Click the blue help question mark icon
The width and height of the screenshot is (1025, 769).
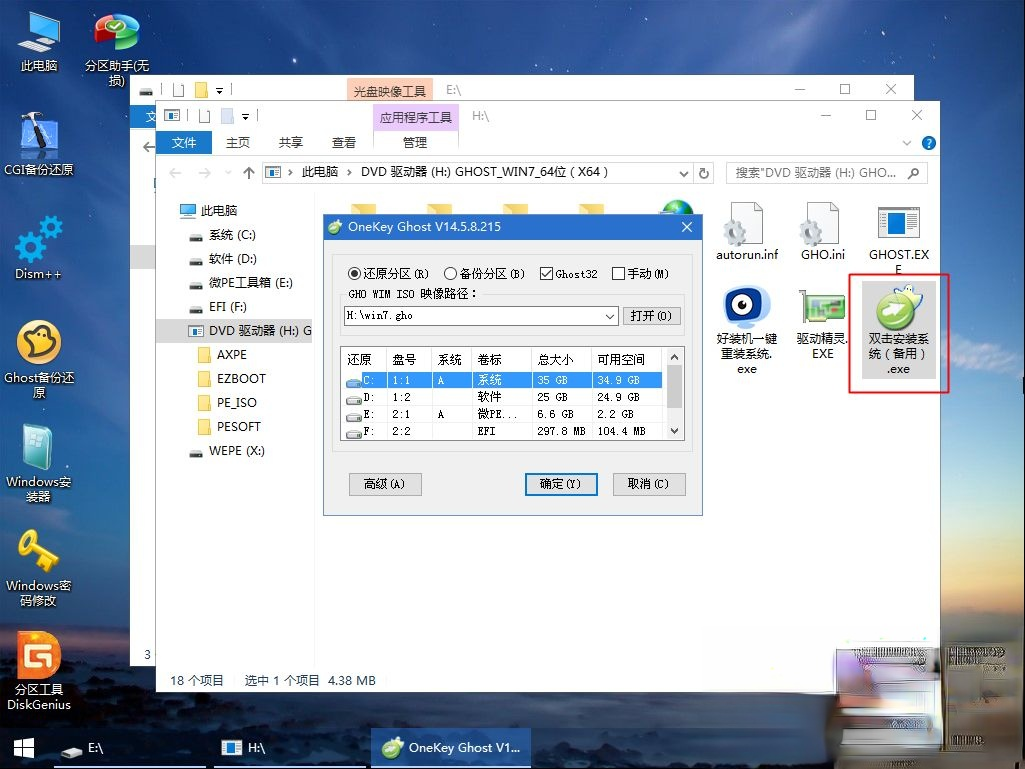point(928,143)
